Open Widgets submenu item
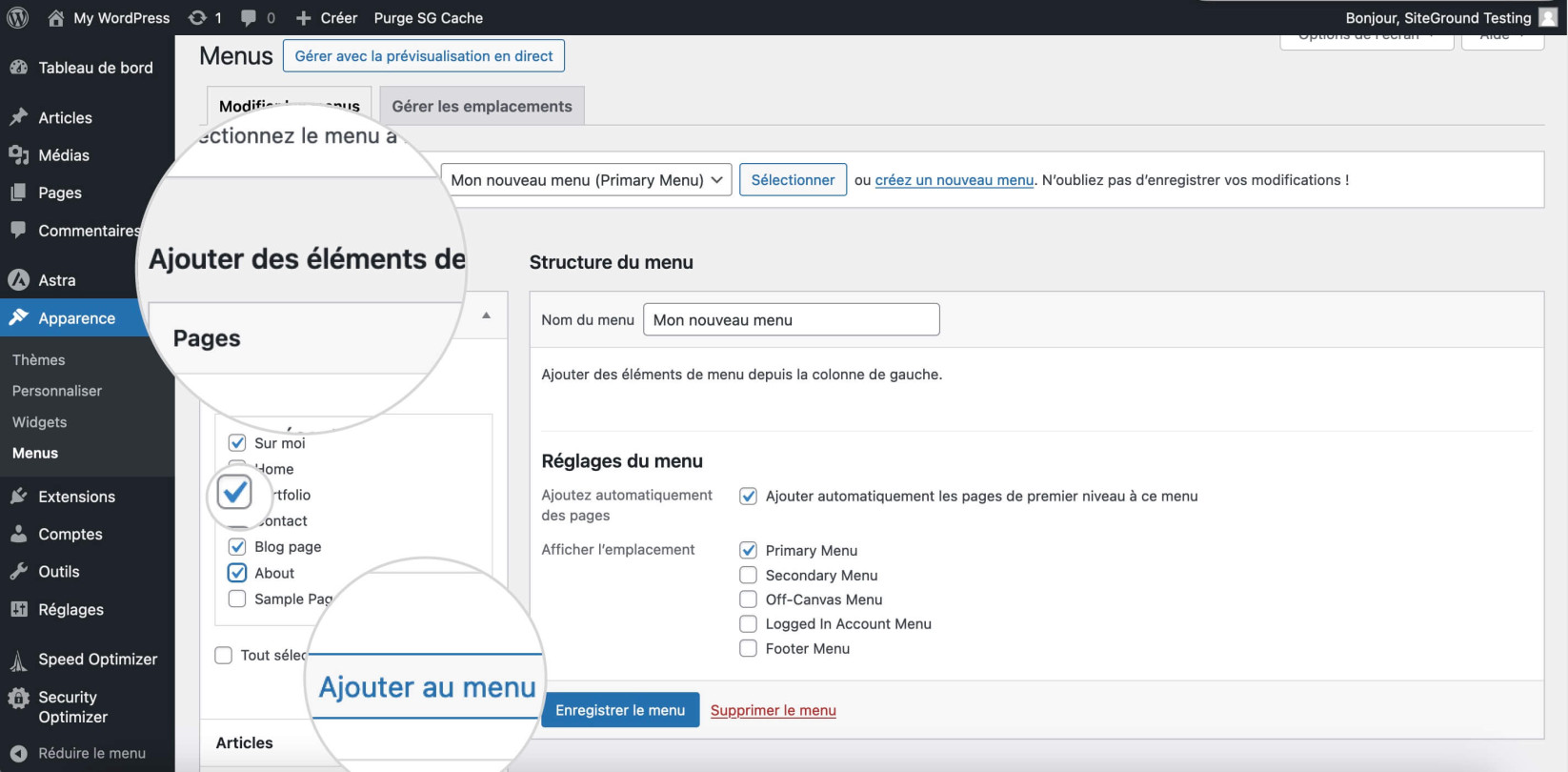This screenshot has height=772, width=1568. tap(40, 422)
